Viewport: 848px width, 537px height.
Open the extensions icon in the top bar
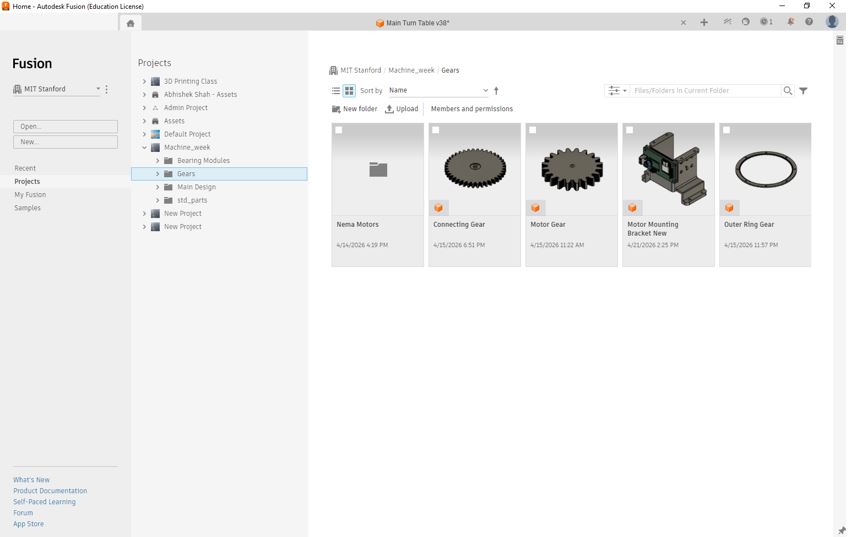pyautogui.click(x=727, y=22)
